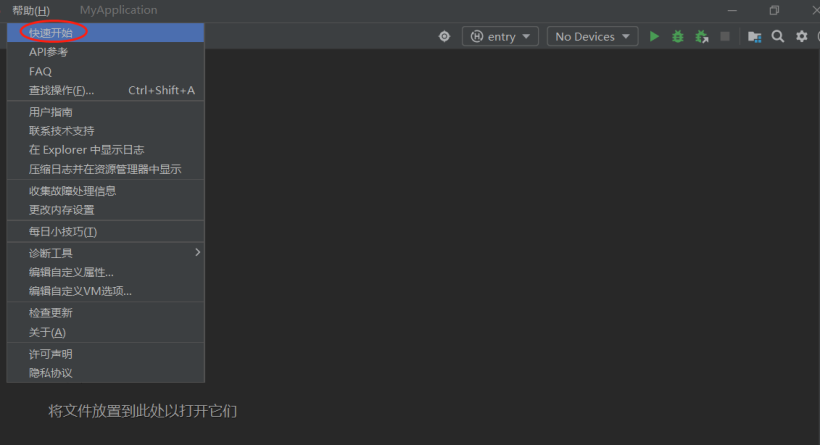The image size is (820, 445).
Task: Restore down the MyApplication window
Action: point(775,10)
